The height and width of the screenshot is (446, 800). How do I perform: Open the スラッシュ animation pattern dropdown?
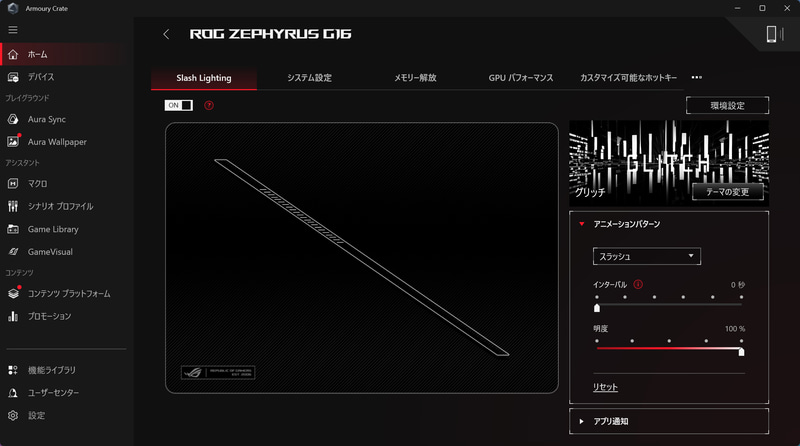[646, 256]
